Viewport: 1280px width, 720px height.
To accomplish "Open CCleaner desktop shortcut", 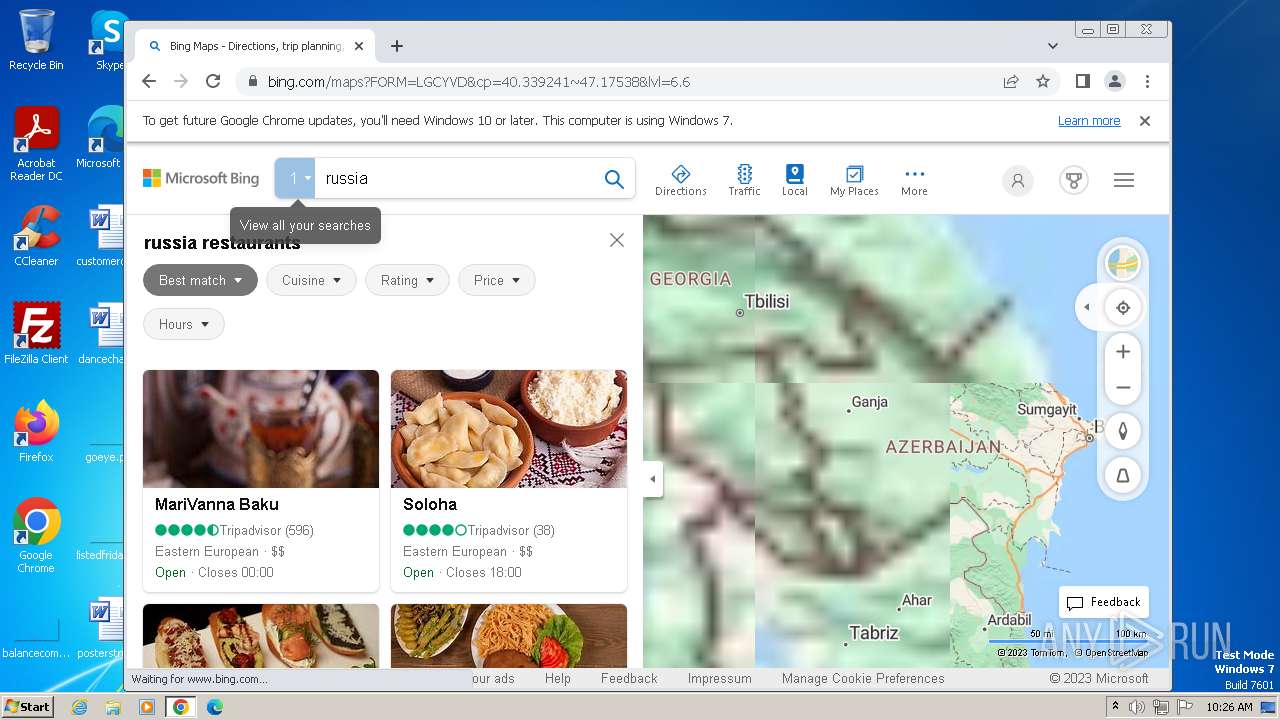I will click(36, 236).
